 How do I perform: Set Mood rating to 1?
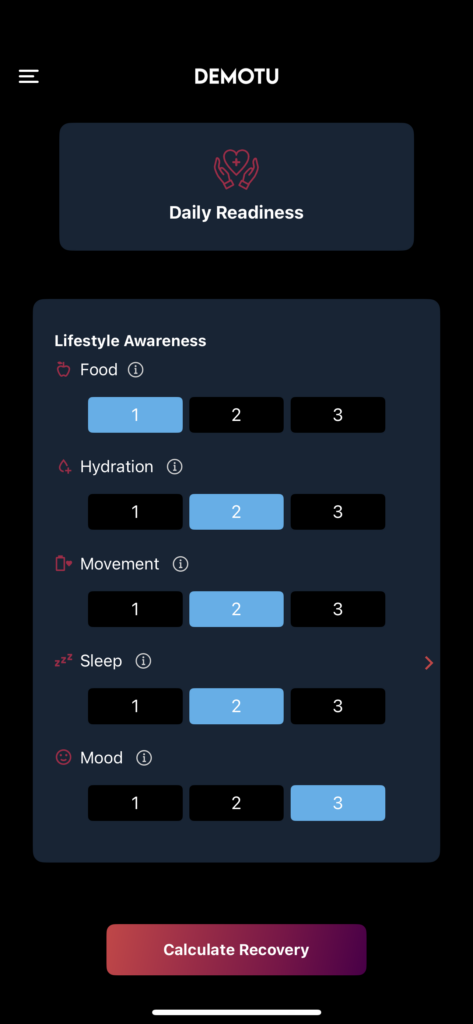tap(135, 803)
